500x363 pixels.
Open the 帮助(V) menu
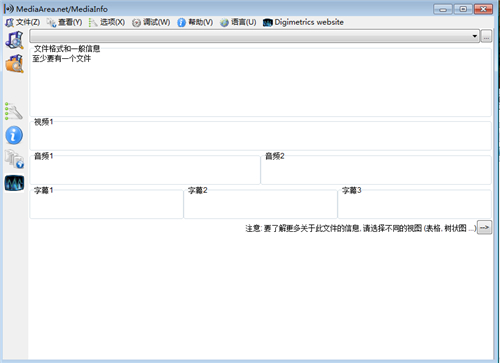coord(195,22)
